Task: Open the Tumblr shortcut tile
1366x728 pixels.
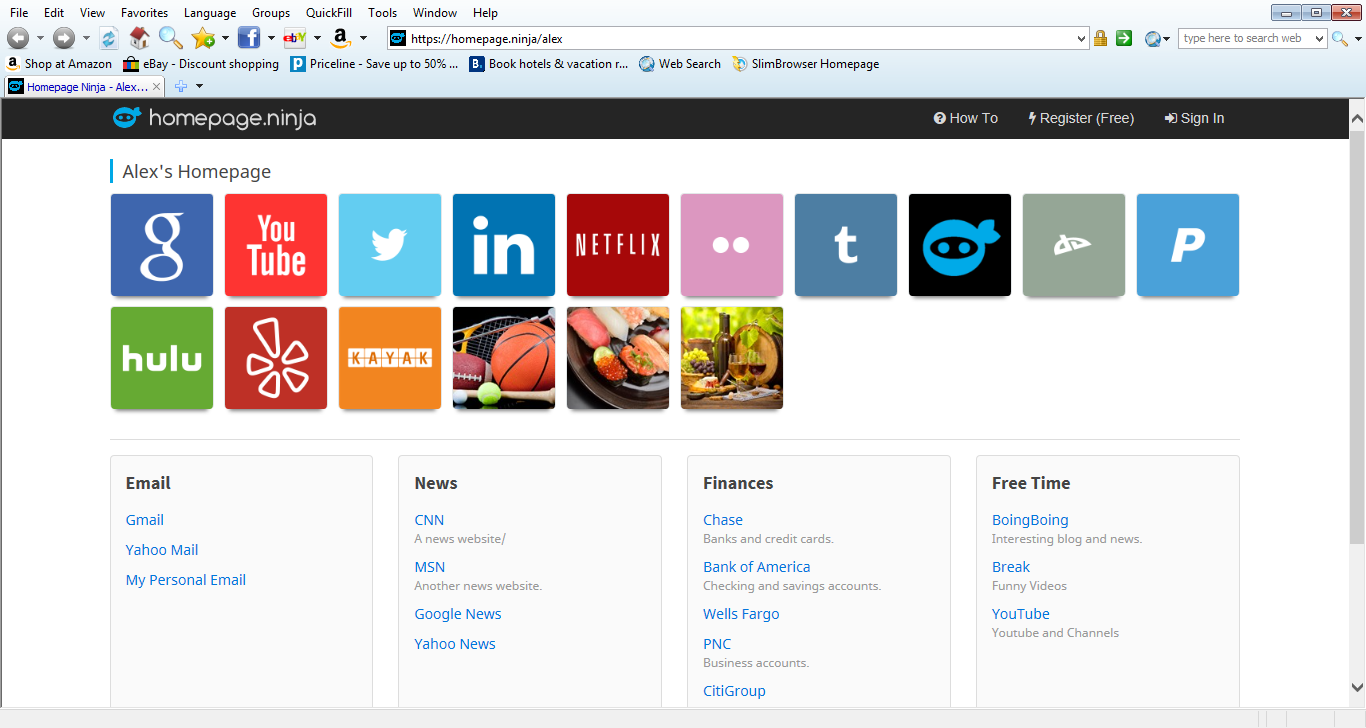Action: 845,244
